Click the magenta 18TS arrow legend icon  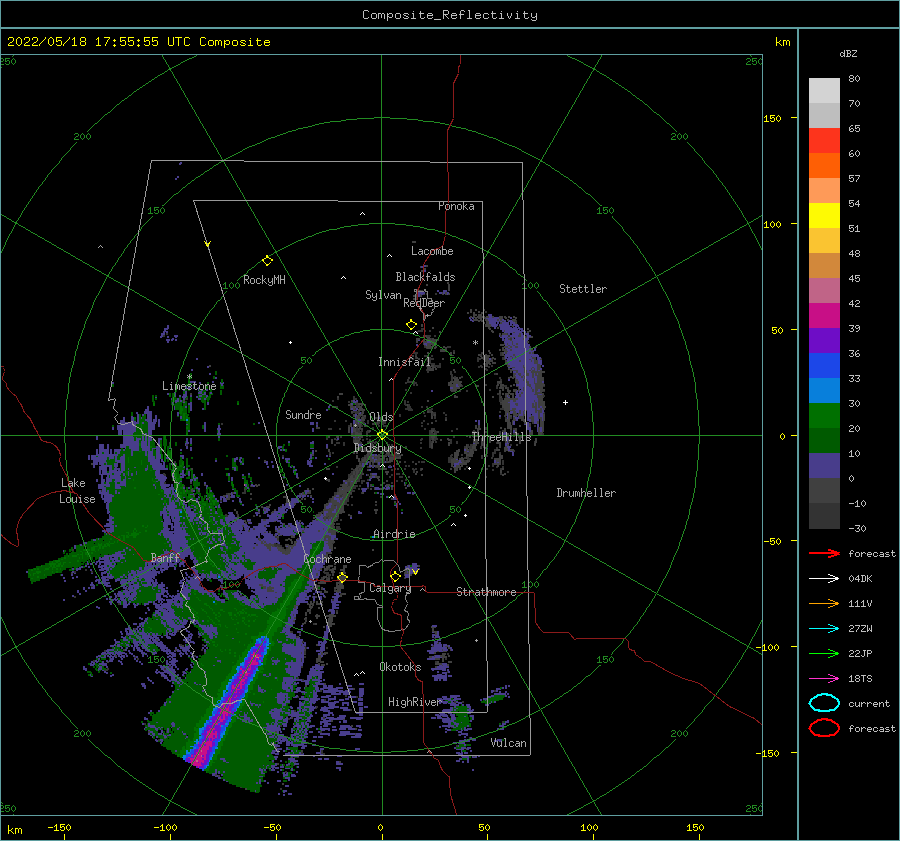click(x=824, y=679)
